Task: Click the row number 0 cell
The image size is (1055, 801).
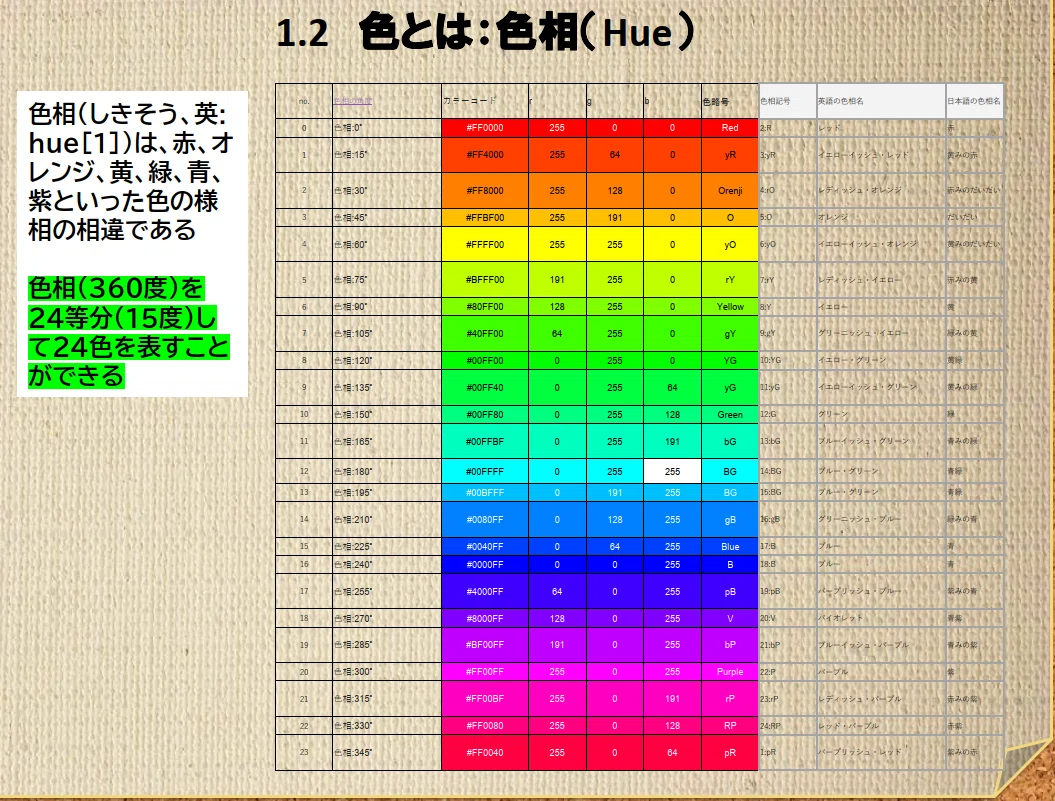Action: click(304, 128)
